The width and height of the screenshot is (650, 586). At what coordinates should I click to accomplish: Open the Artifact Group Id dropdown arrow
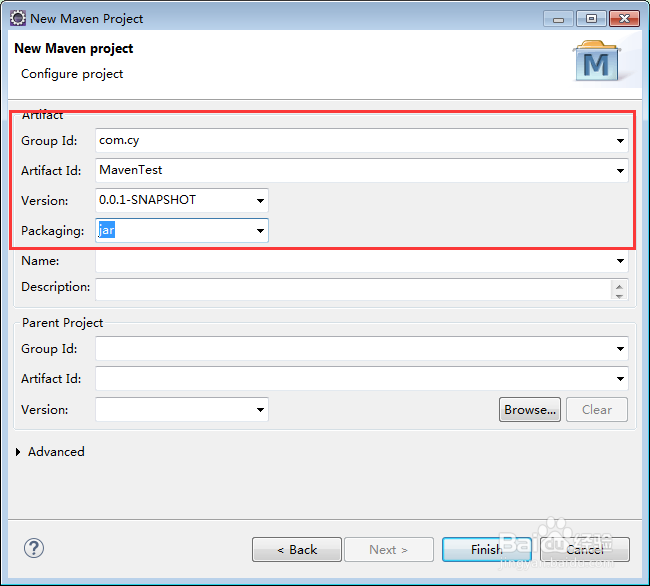(620, 141)
